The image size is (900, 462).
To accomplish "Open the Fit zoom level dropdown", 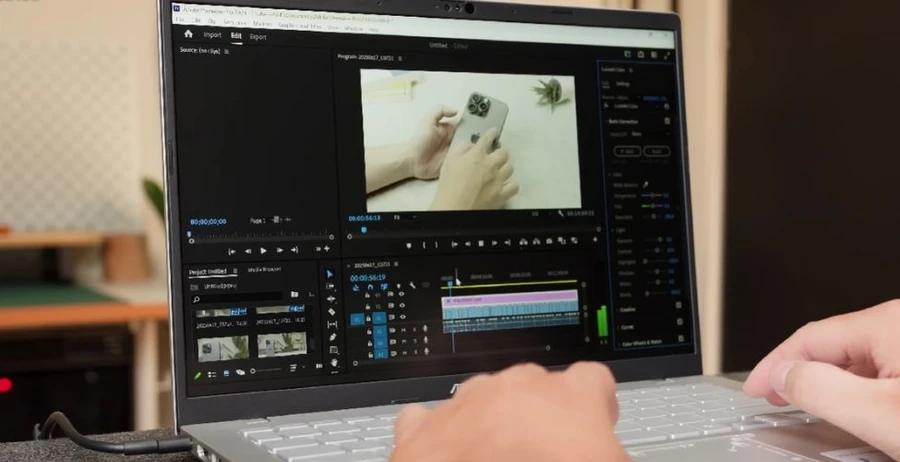I will (405, 218).
